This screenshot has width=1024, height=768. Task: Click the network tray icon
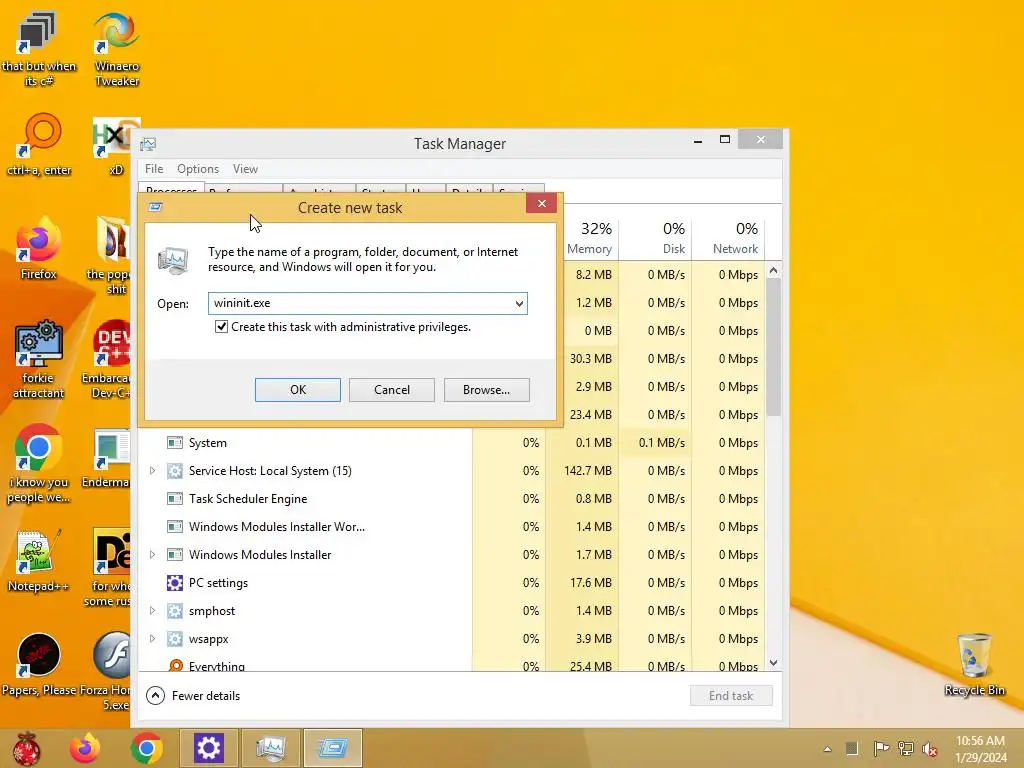906,748
